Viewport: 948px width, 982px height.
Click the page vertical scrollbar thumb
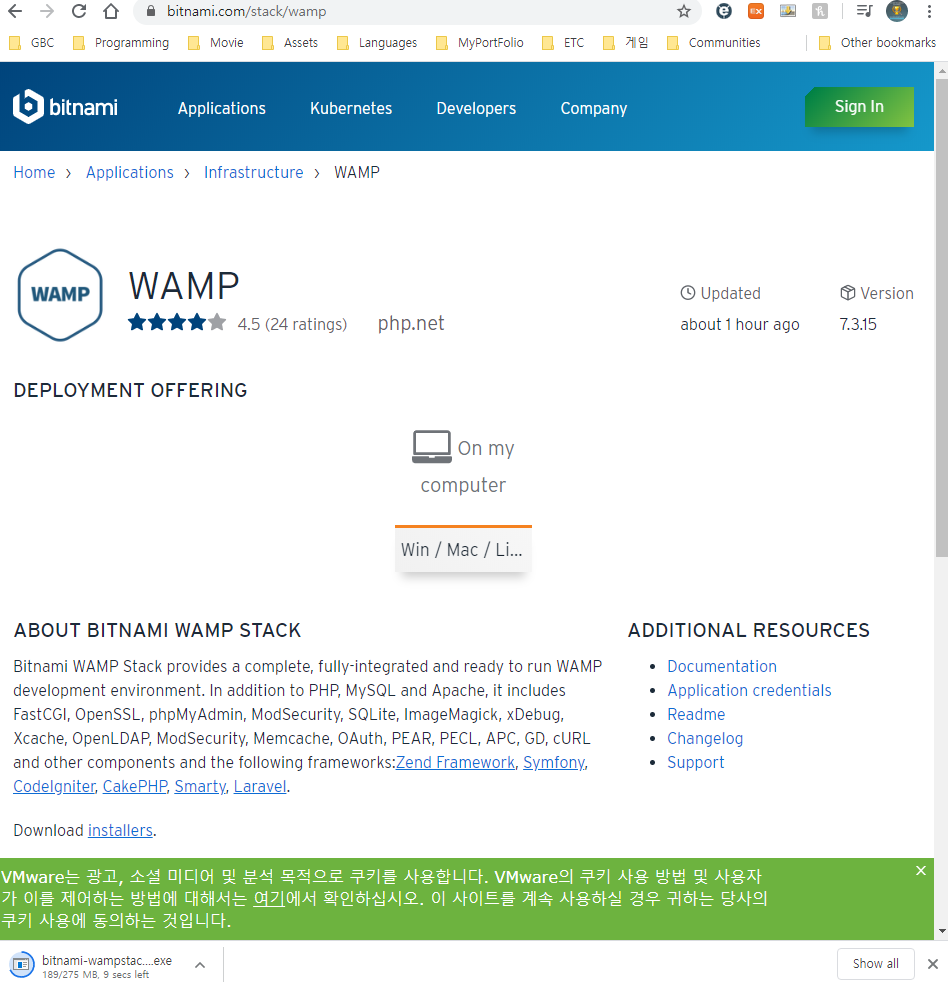tap(942, 318)
